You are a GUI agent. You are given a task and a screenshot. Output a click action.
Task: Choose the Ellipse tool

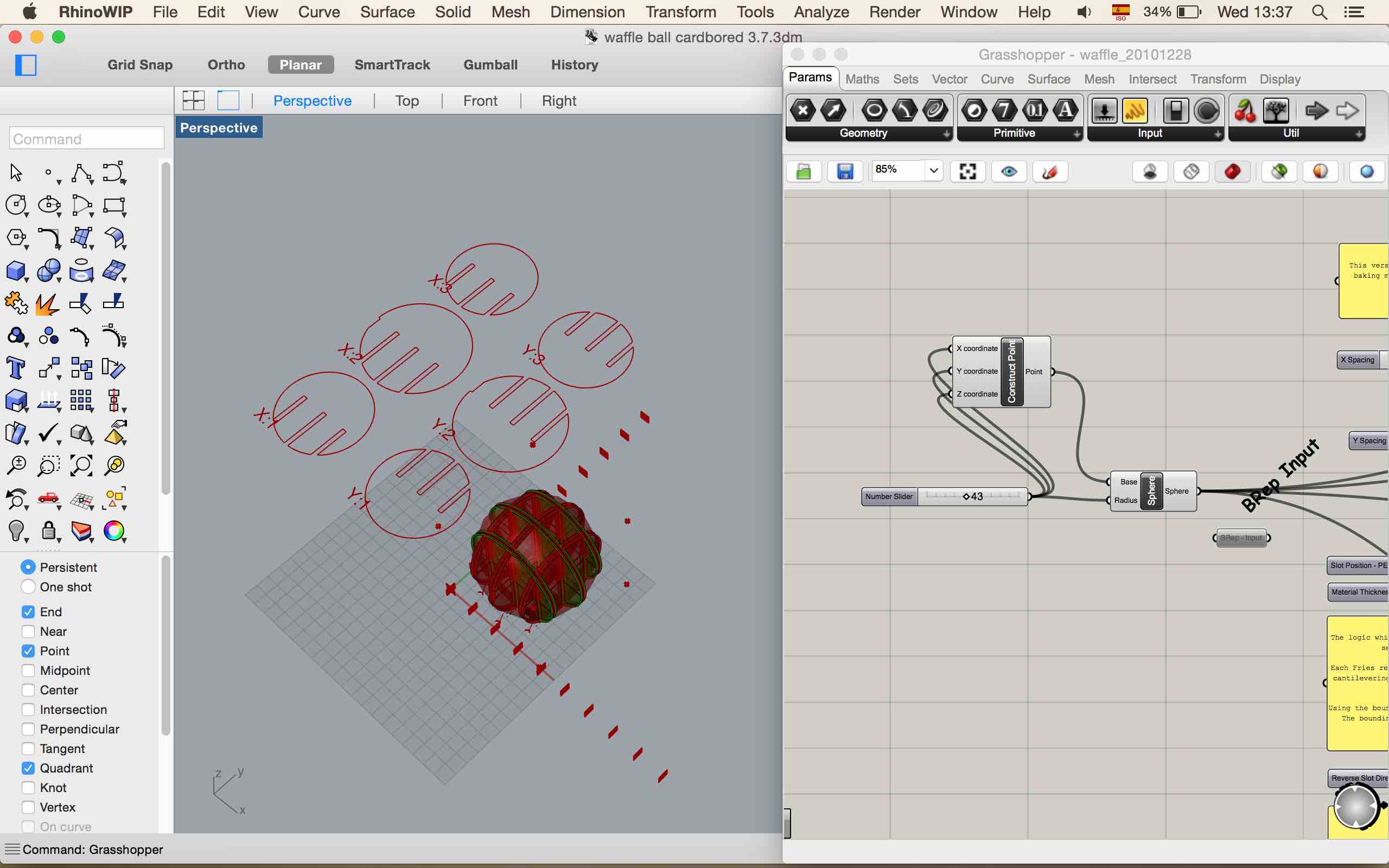tap(48, 205)
